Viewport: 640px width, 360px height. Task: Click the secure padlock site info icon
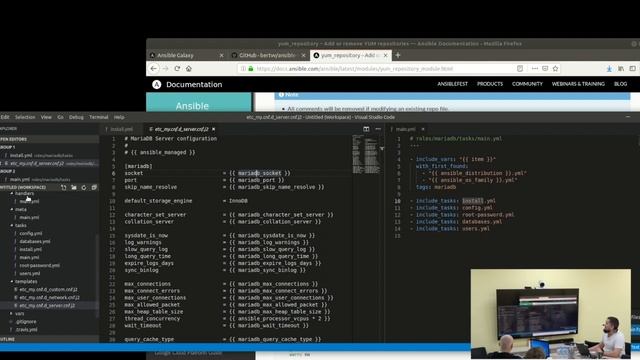point(251,69)
